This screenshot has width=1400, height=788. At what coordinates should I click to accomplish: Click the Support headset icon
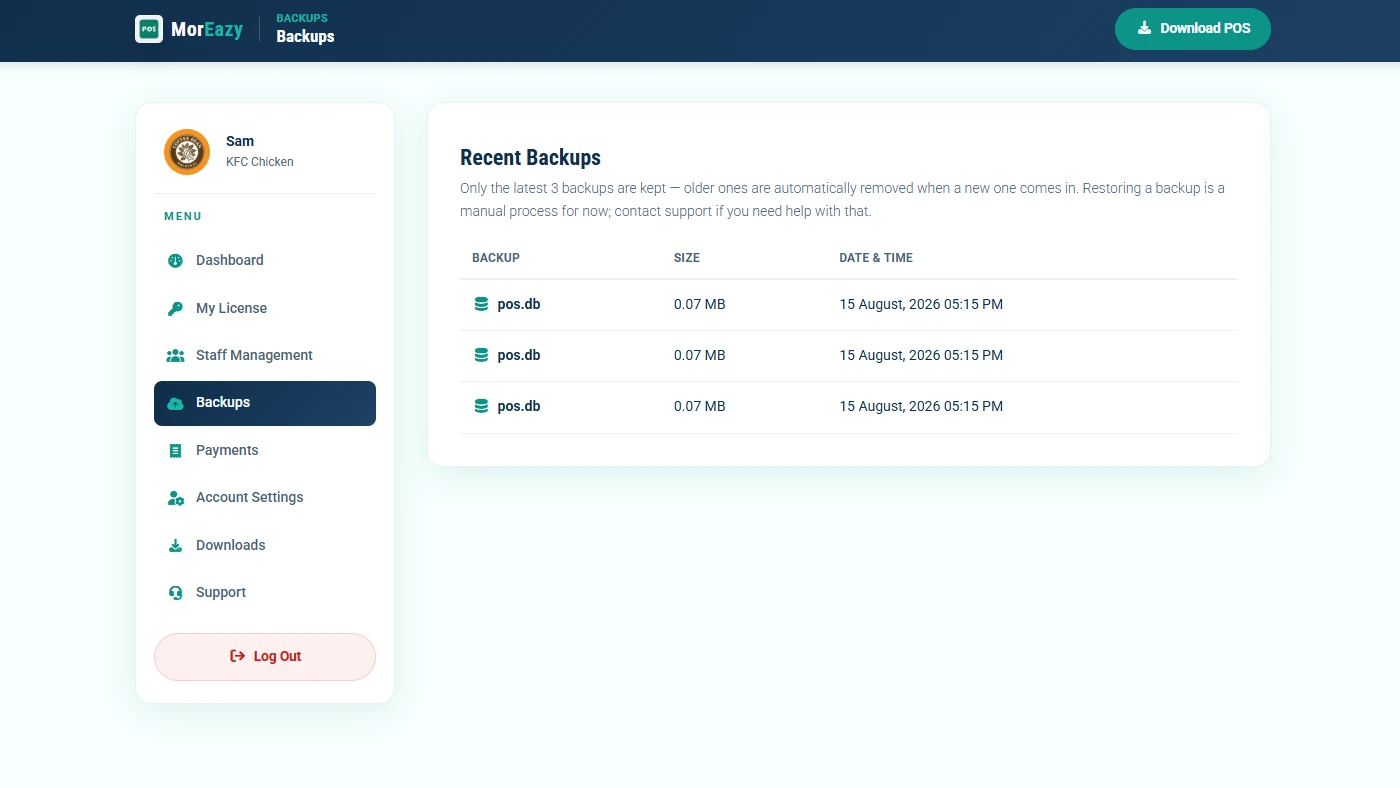pyautogui.click(x=175, y=593)
